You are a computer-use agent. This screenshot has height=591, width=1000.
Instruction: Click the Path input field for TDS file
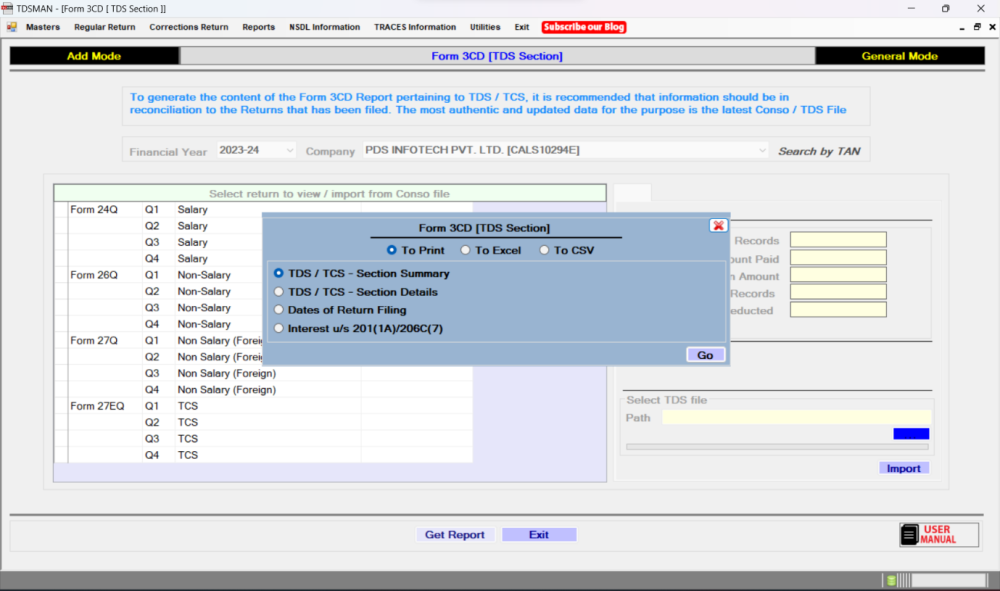[795, 417]
